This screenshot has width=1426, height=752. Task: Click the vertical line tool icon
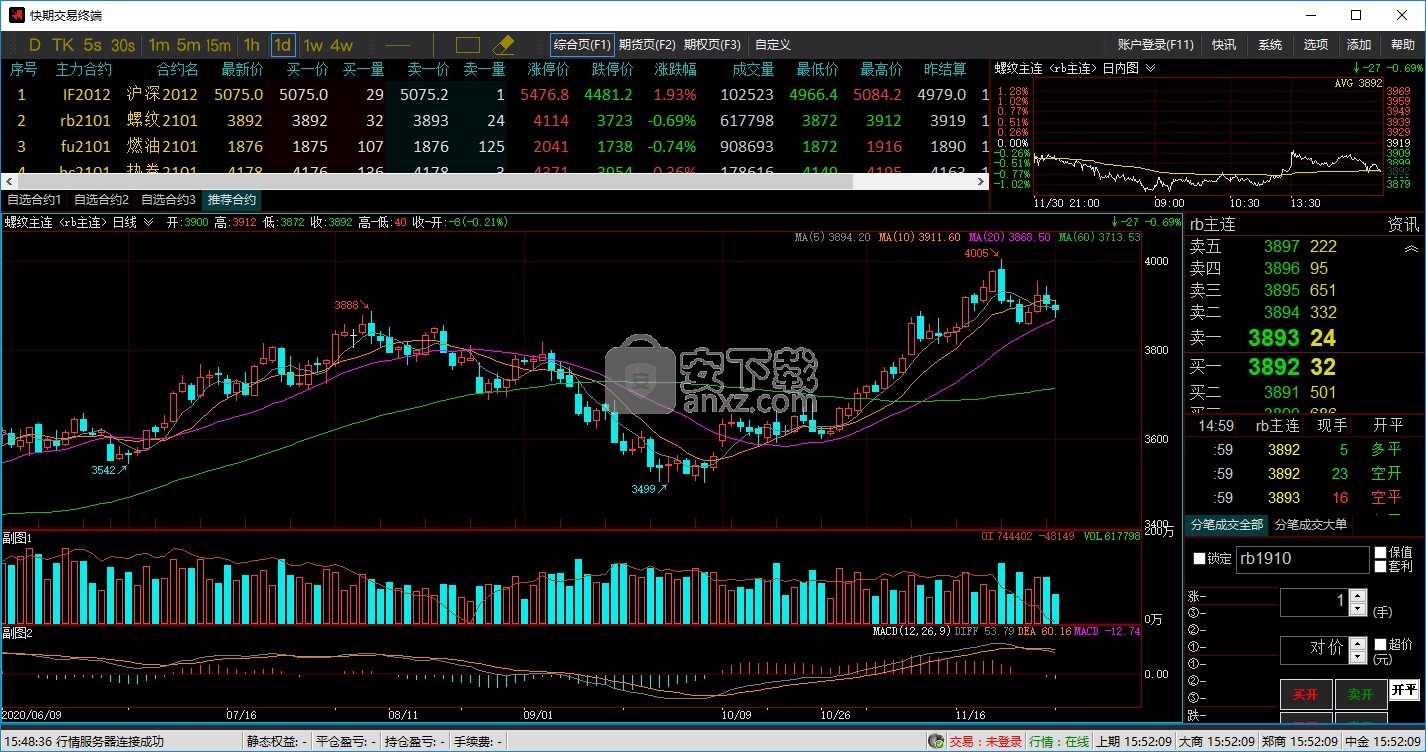click(434, 45)
